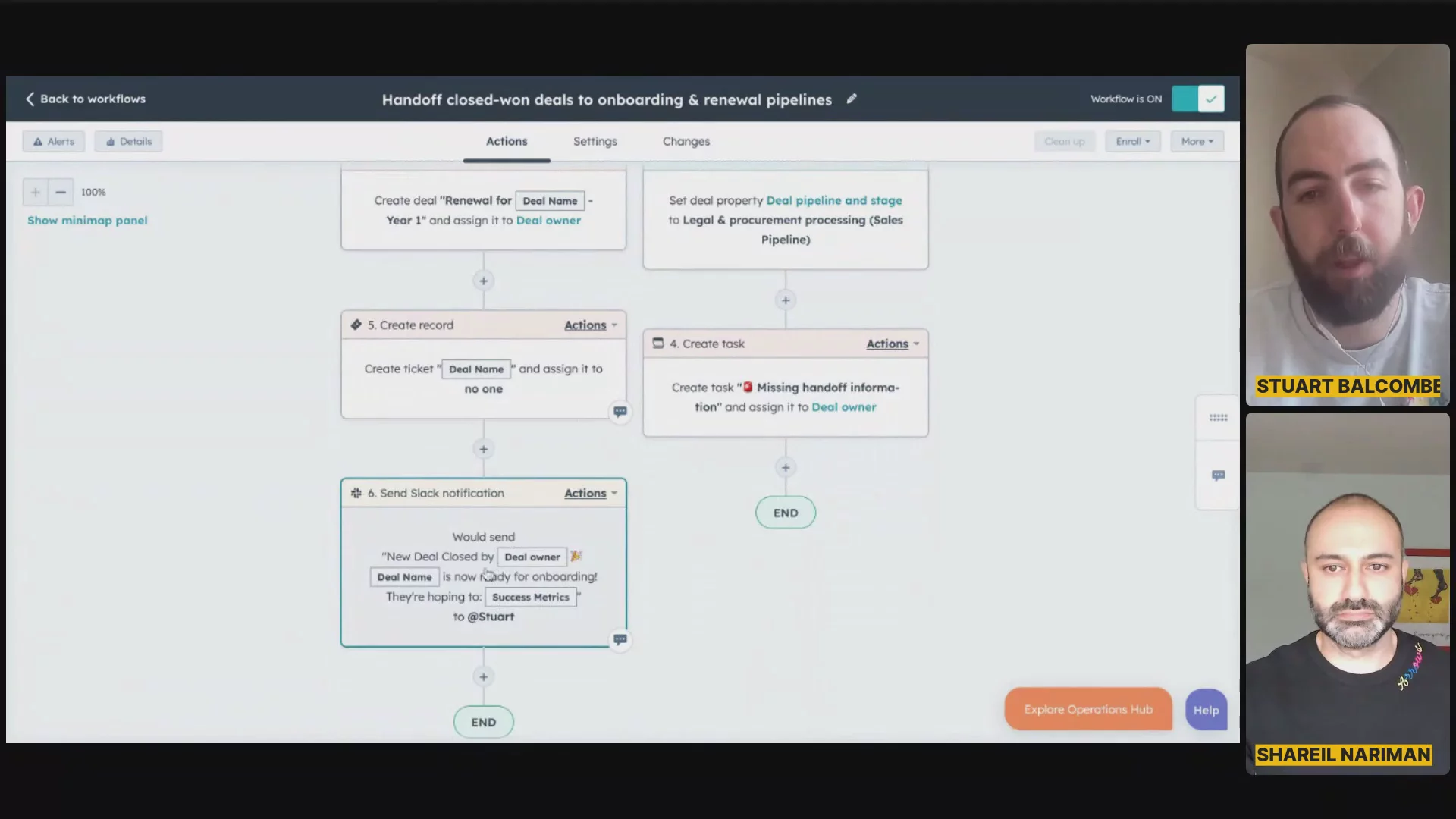Open comment bubble on Create record card
The width and height of the screenshot is (1456, 819).
pyautogui.click(x=620, y=412)
